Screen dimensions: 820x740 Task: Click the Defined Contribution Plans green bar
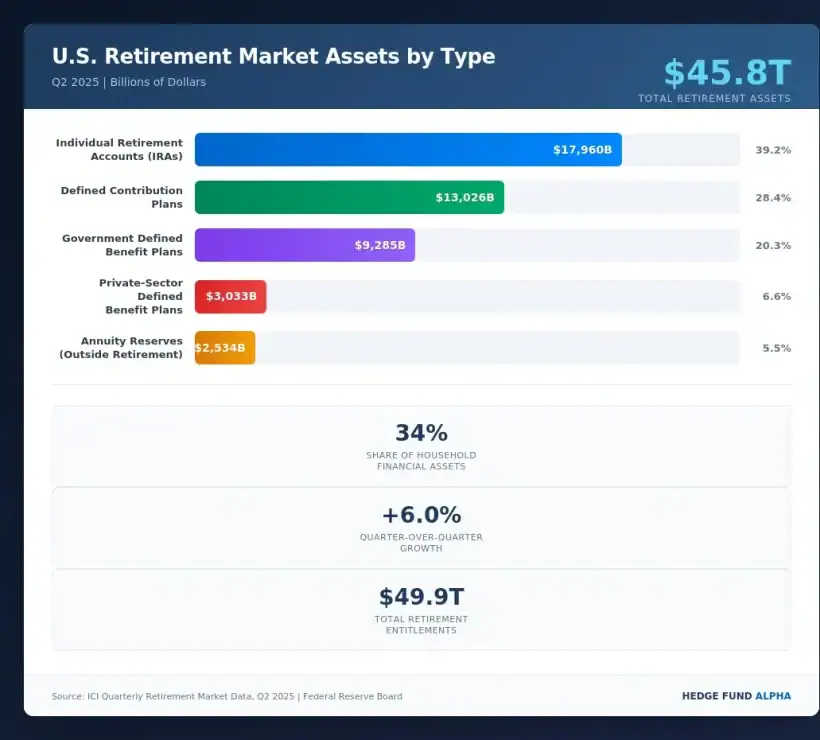350,197
